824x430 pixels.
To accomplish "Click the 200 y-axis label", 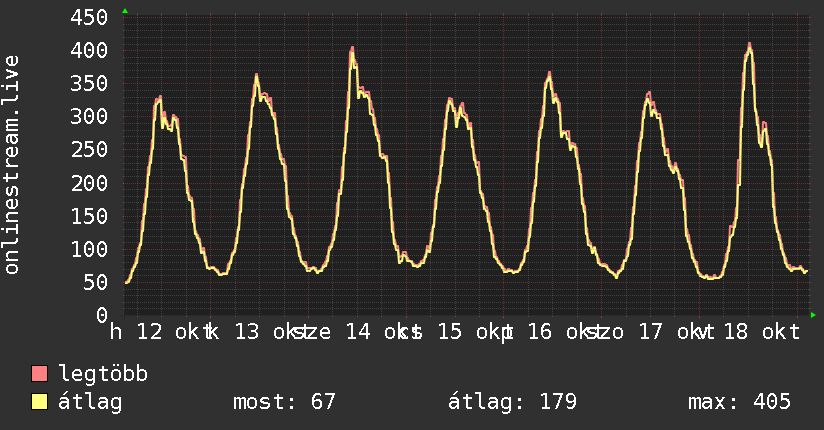I will tap(89, 183).
